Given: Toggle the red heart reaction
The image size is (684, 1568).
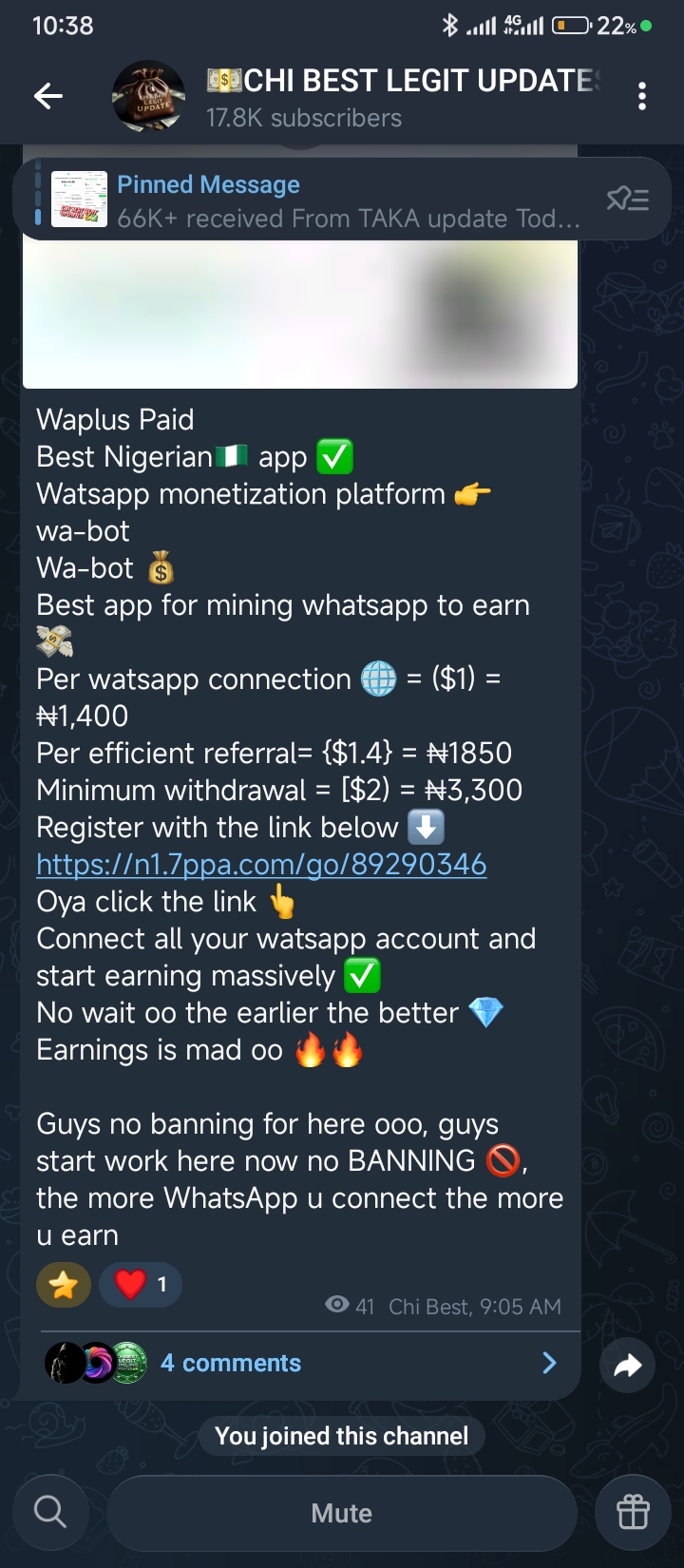Looking at the screenshot, I should tap(141, 1285).
